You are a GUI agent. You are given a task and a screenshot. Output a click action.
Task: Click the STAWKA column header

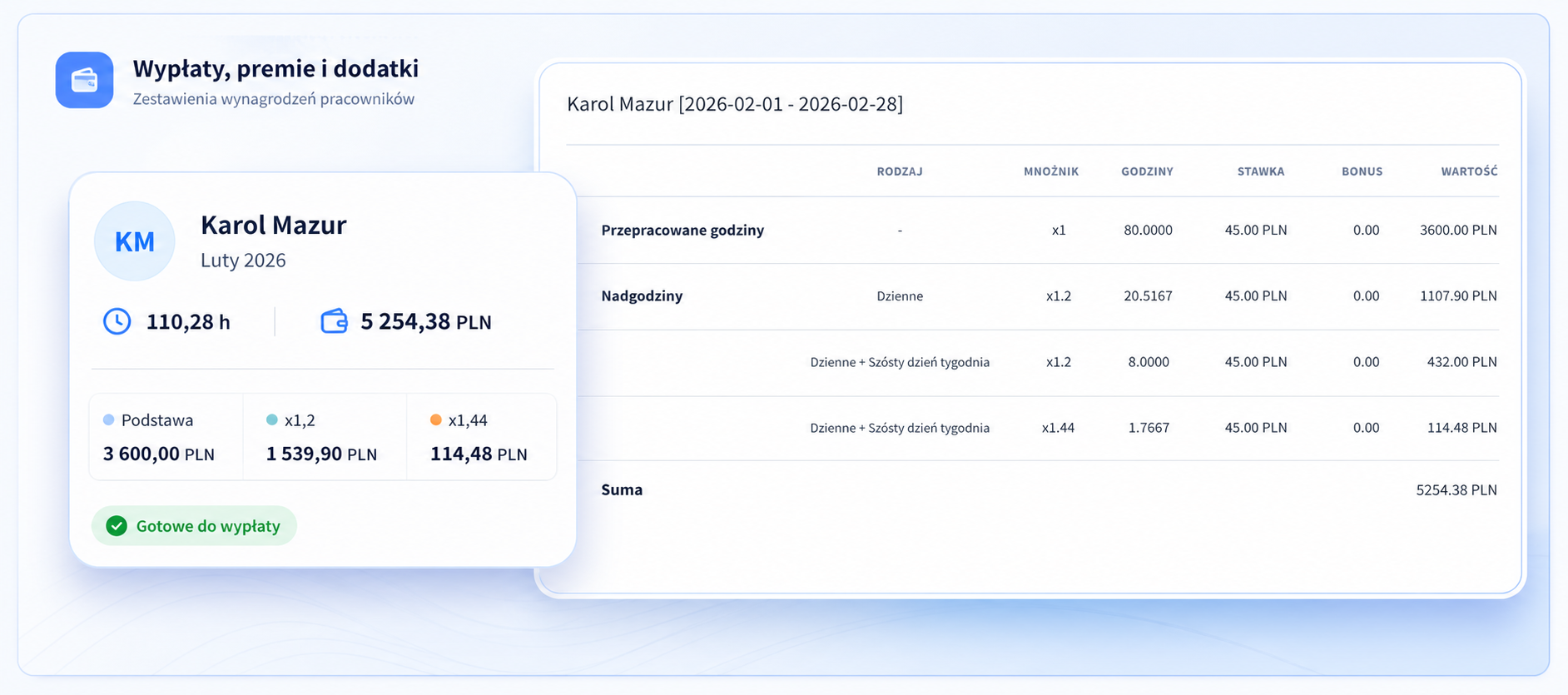(x=1261, y=171)
